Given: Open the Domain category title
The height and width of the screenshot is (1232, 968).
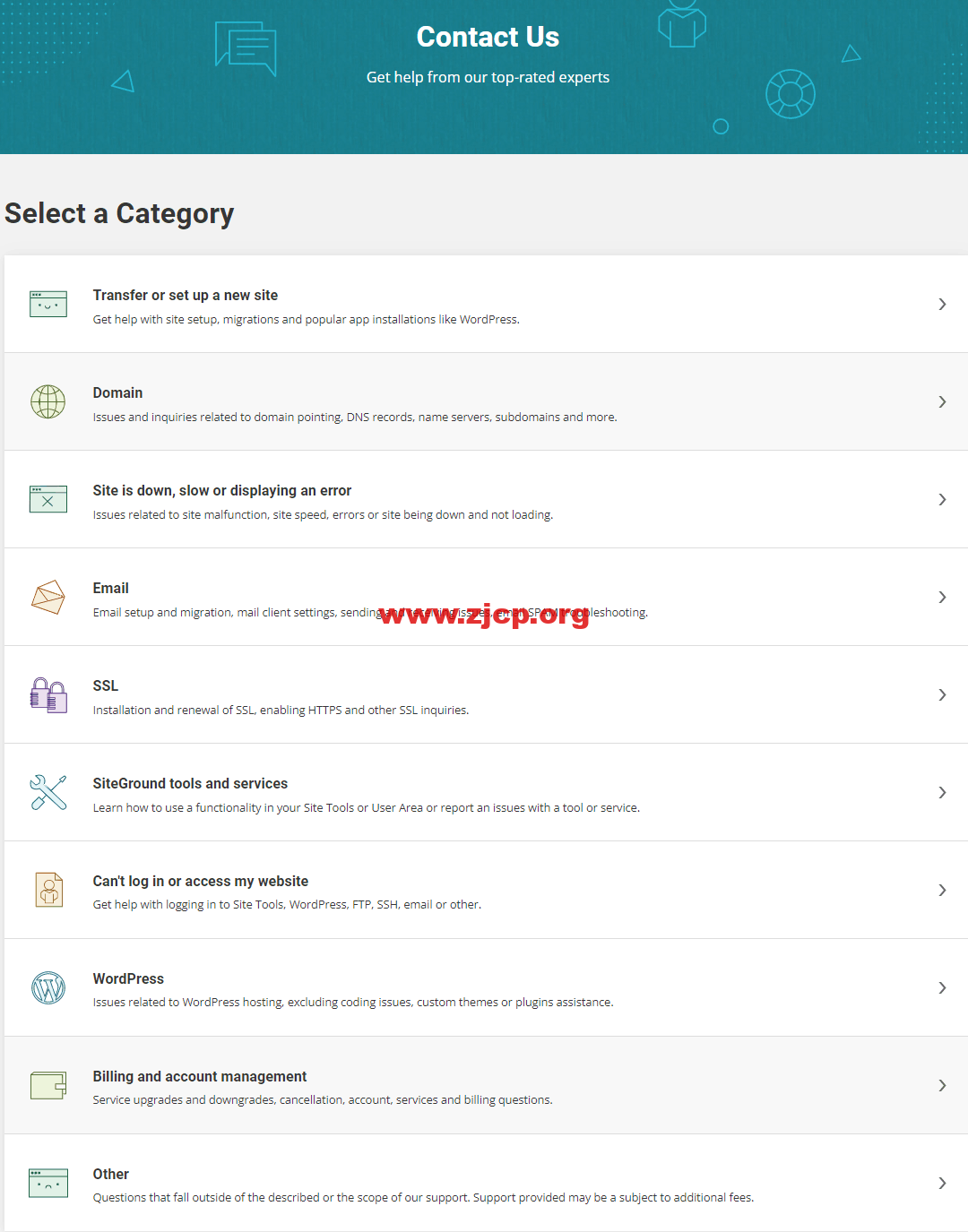Looking at the screenshot, I should pos(117,392).
